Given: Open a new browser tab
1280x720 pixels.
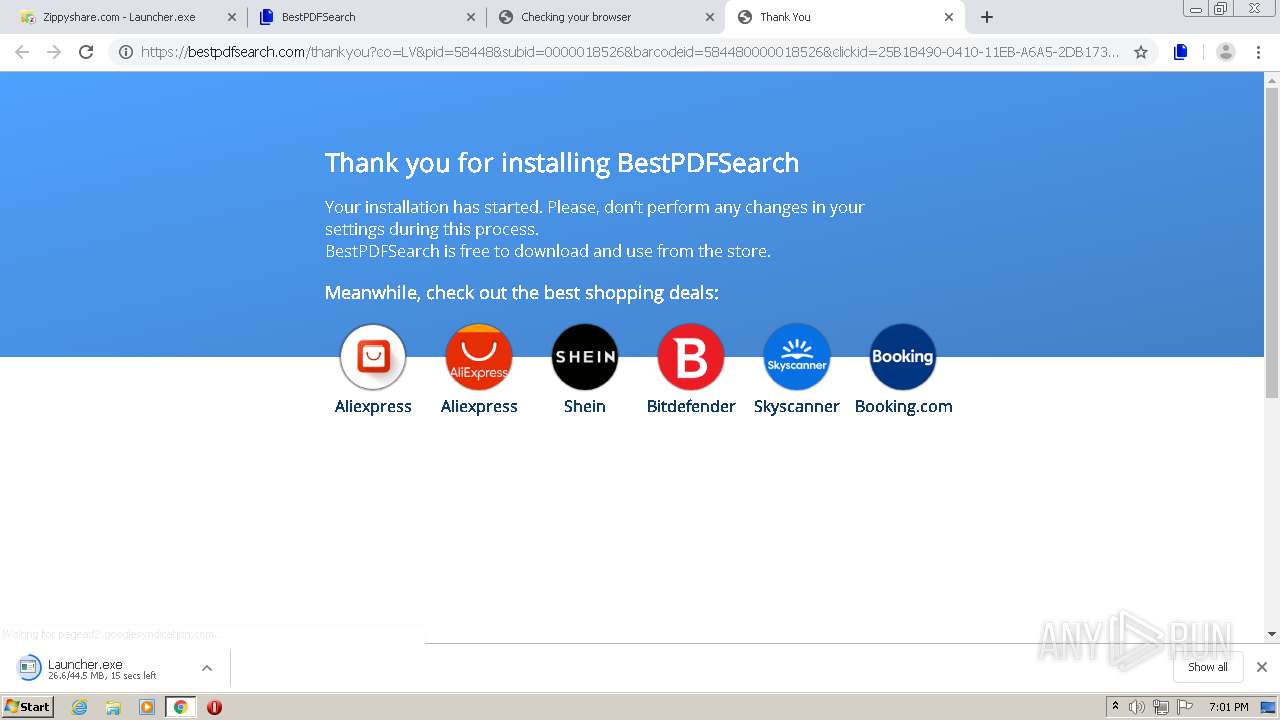Looking at the screenshot, I should (987, 17).
